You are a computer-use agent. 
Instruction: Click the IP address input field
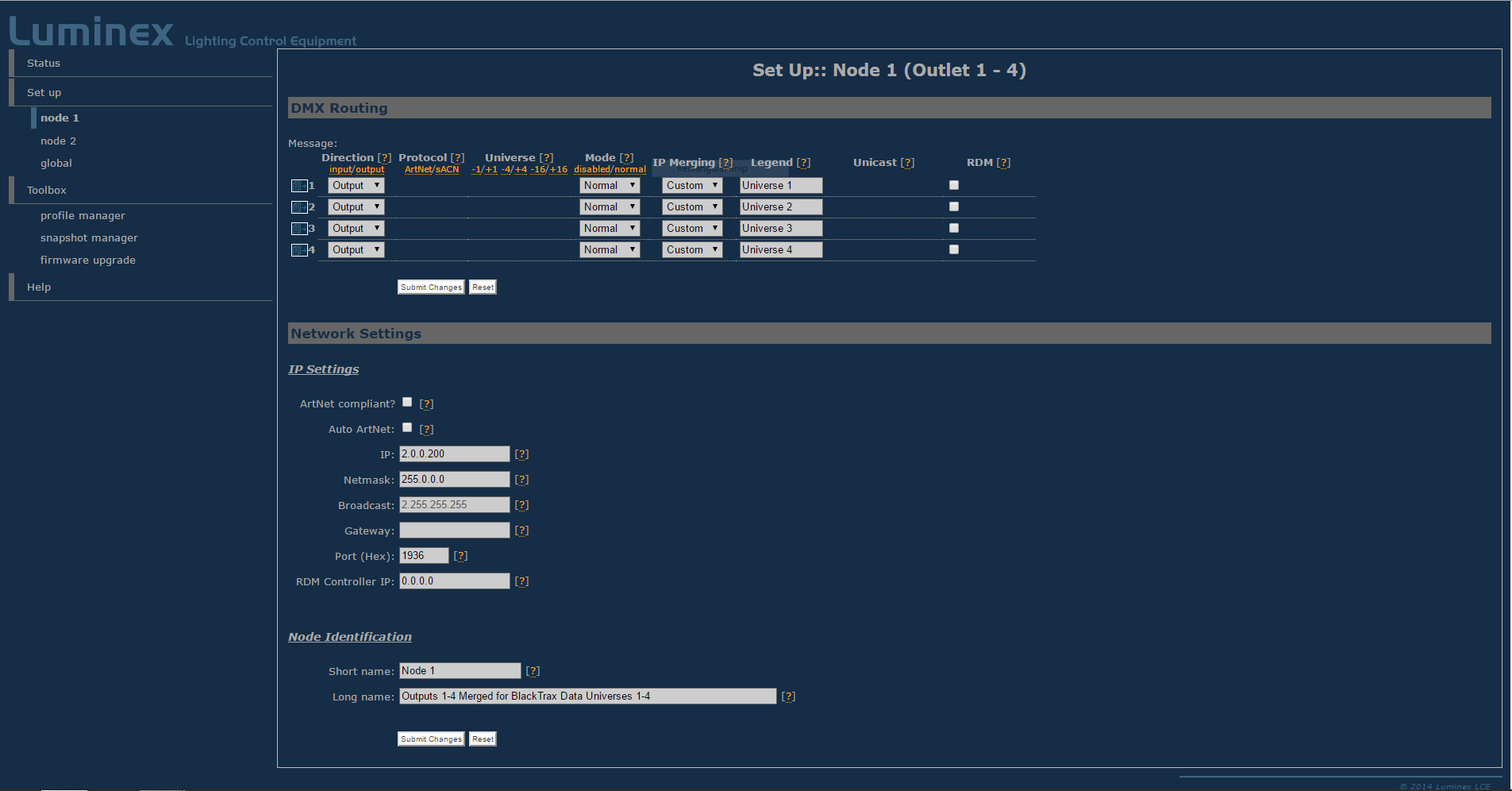coord(454,454)
